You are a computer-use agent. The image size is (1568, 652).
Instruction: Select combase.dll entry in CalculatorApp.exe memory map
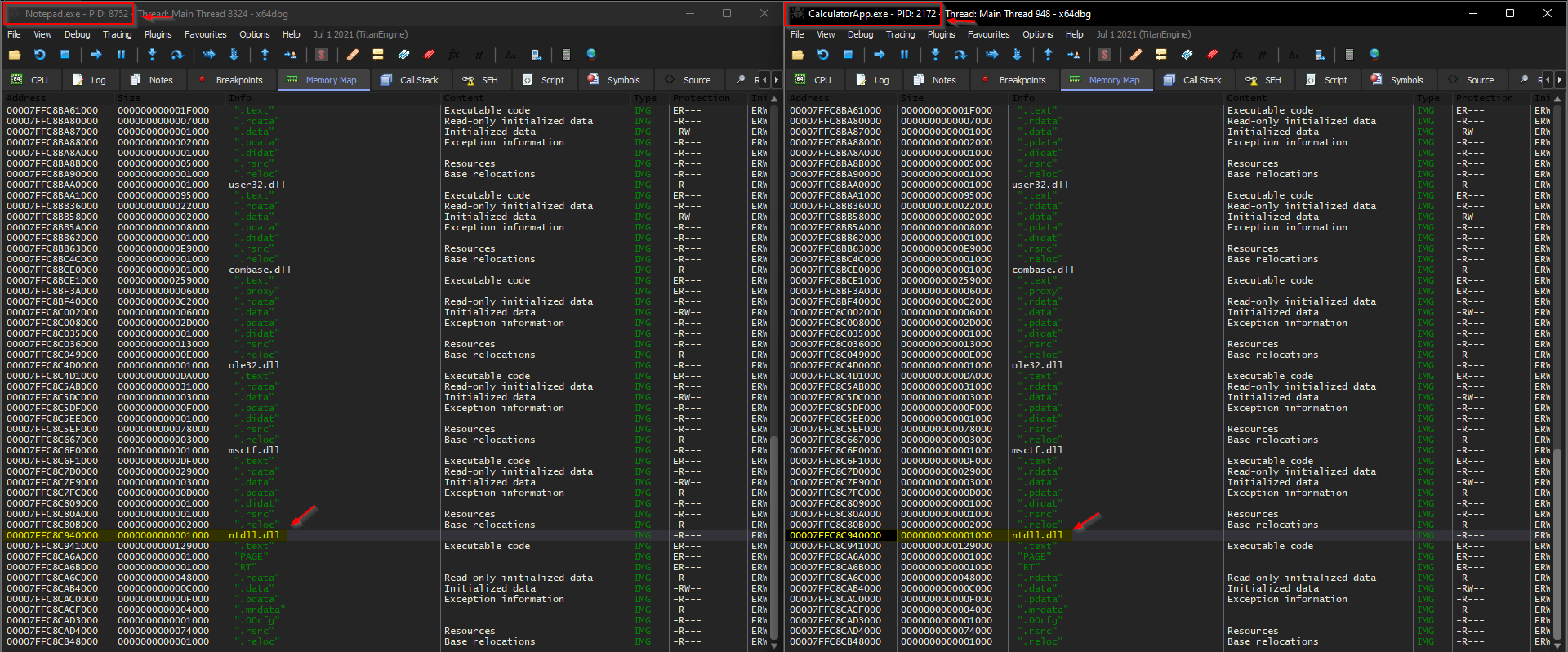pos(1042,270)
